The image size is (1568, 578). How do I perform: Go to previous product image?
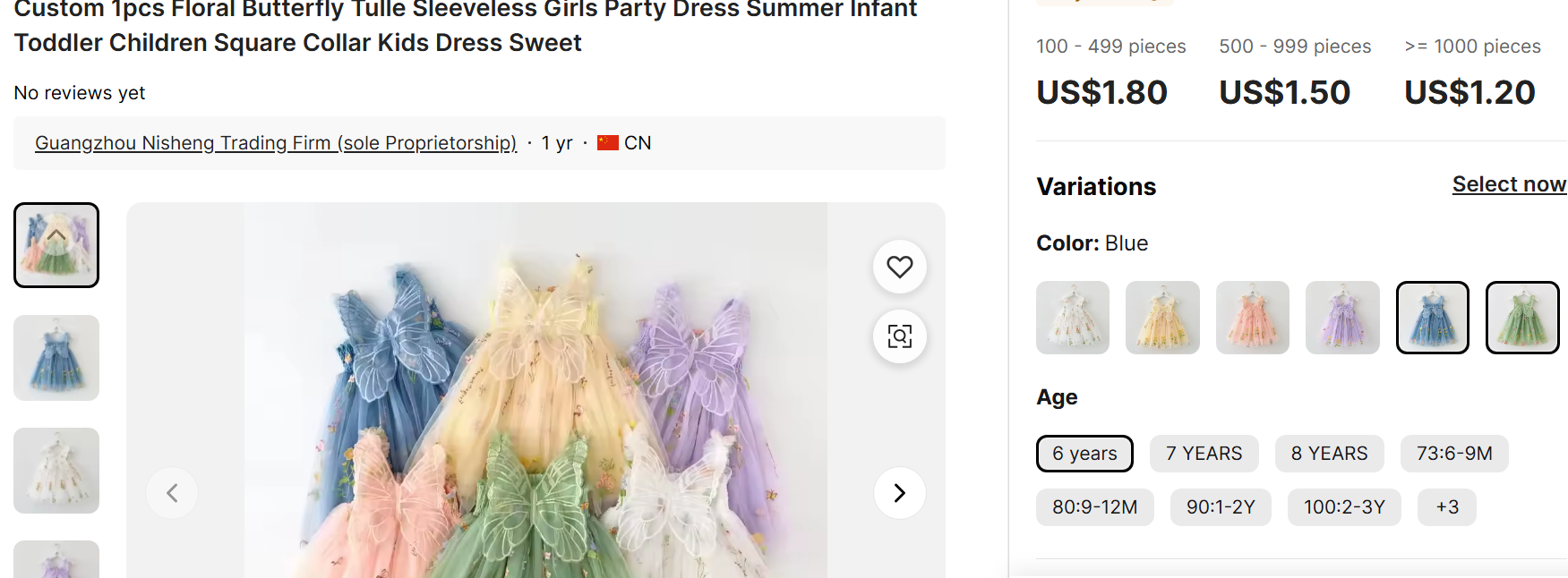[x=173, y=493]
